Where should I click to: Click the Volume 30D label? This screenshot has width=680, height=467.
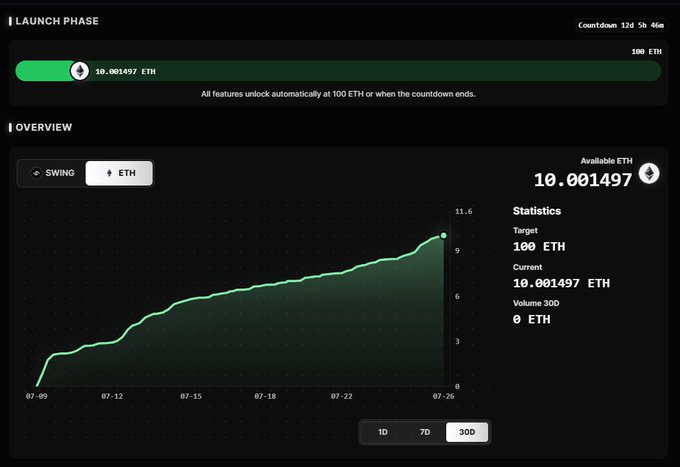[x=536, y=303]
